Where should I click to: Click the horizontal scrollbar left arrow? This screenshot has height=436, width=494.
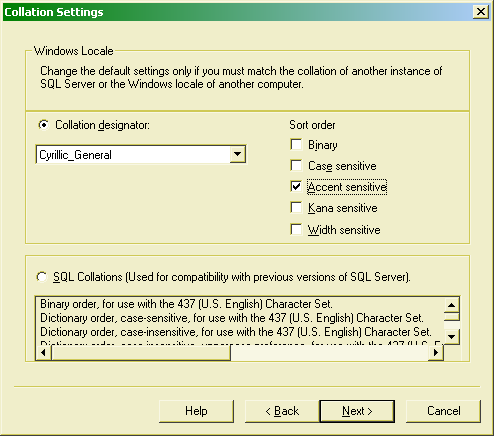(43, 353)
